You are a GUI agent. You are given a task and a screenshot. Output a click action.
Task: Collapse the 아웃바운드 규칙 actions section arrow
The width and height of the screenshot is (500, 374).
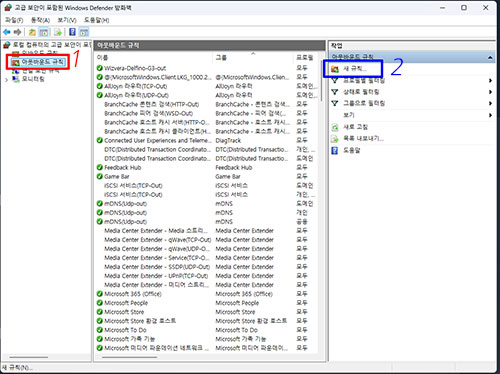tap(490, 57)
